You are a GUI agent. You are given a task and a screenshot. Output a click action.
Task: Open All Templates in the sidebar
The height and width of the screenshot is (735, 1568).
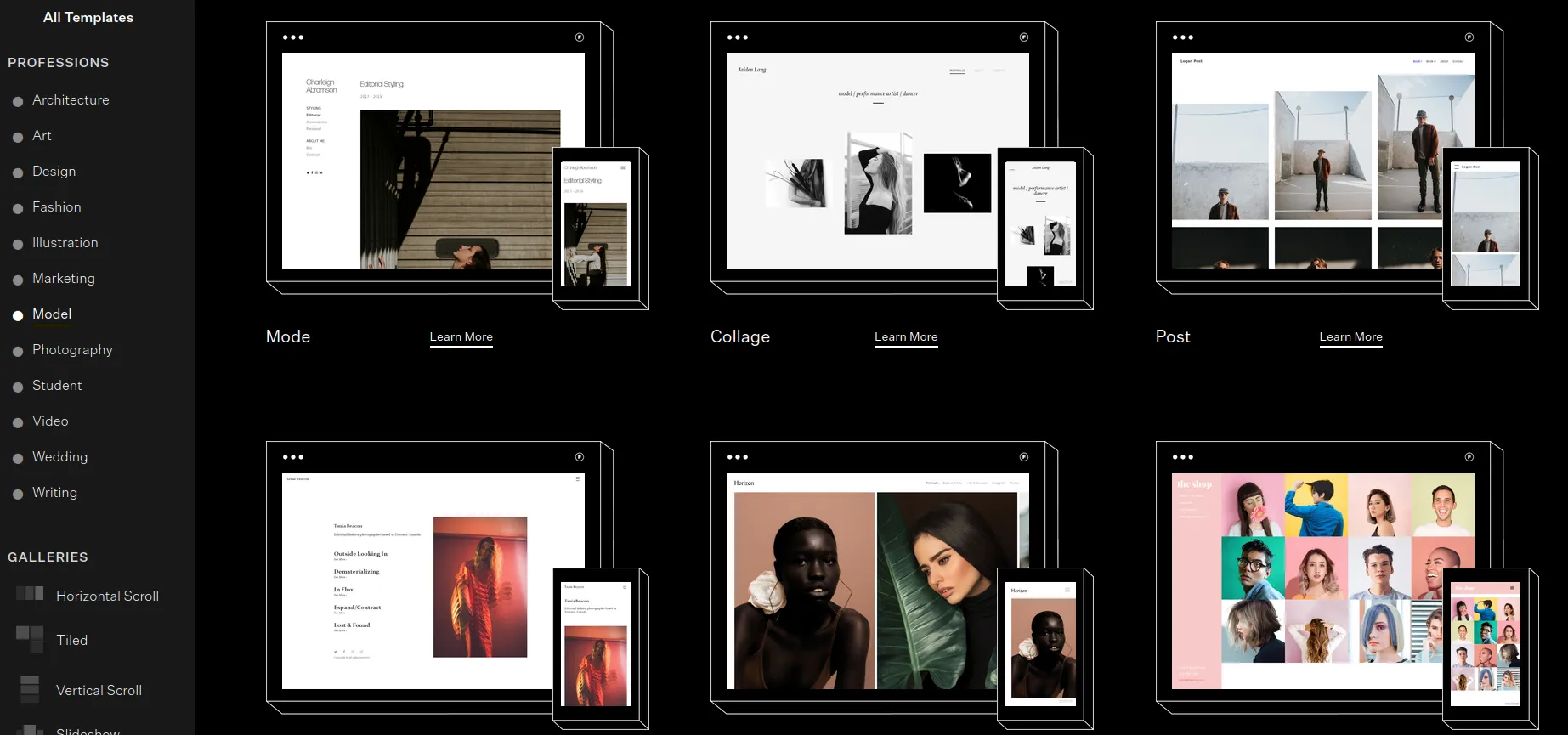(x=88, y=17)
